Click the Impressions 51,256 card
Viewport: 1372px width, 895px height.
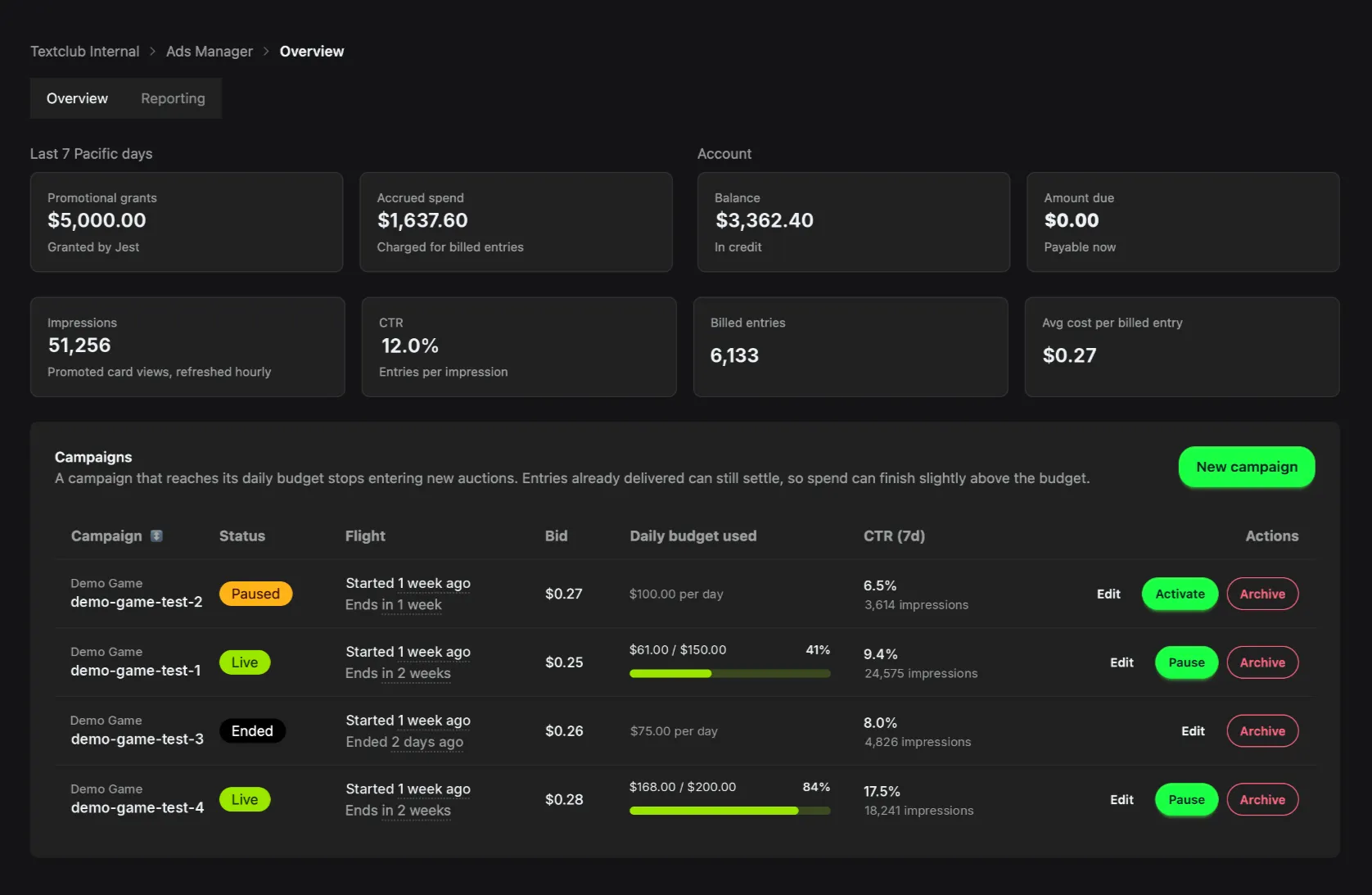(x=187, y=347)
